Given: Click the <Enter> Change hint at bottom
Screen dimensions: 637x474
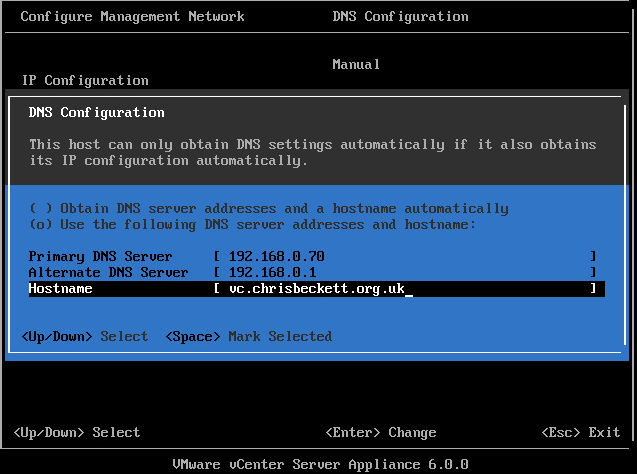Looking at the screenshot, I should tap(381, 433).
